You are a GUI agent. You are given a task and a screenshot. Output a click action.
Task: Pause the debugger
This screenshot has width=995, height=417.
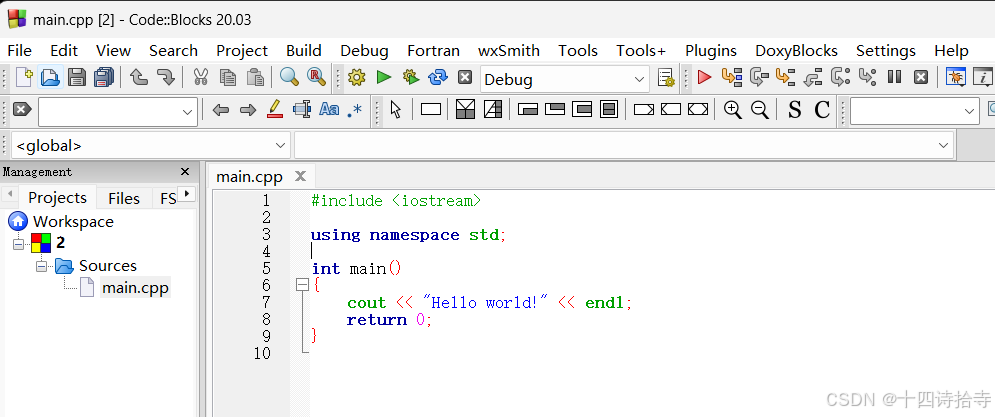[895, 77]
